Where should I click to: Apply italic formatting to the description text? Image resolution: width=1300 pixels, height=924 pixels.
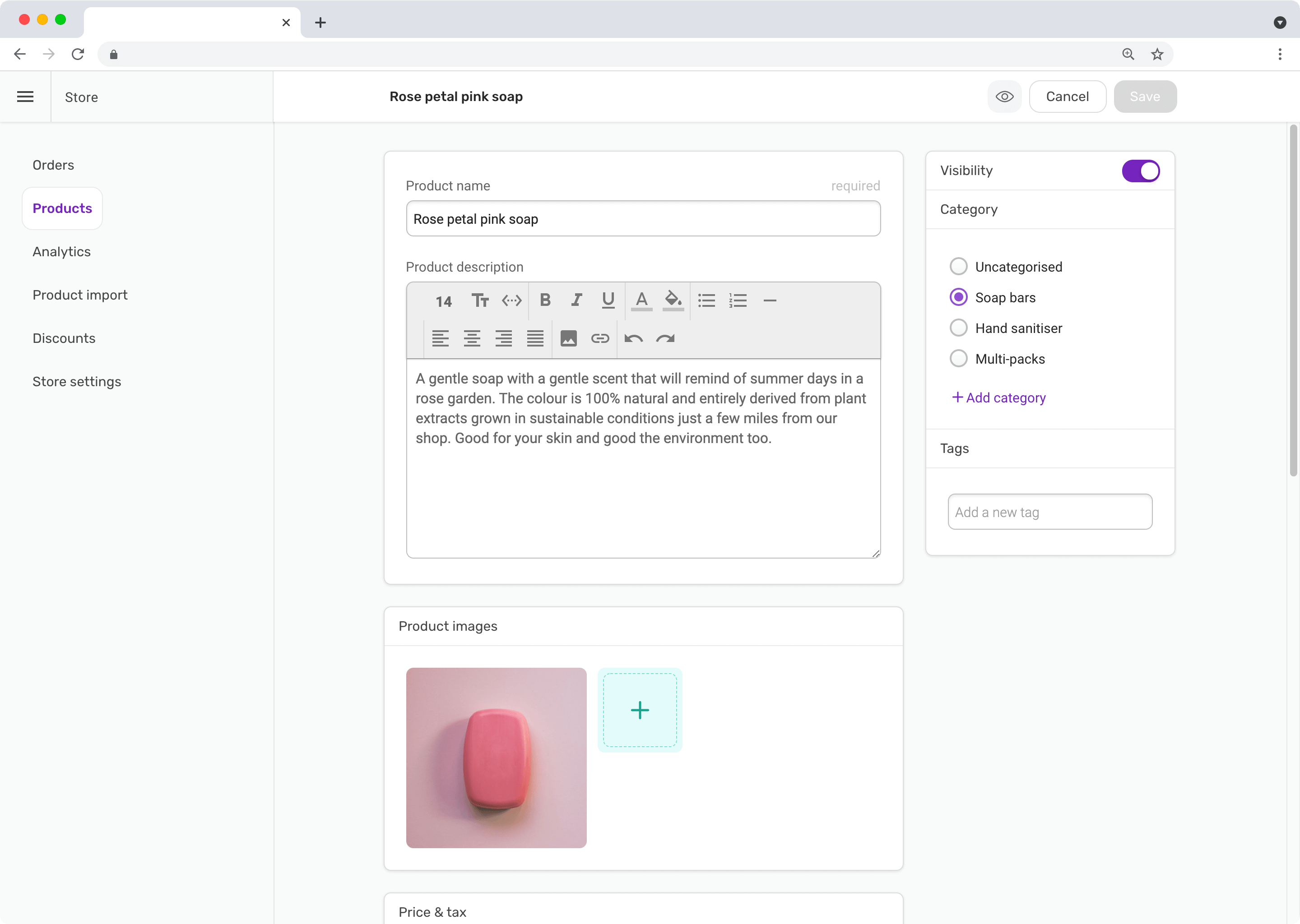(x=576, y=300)
